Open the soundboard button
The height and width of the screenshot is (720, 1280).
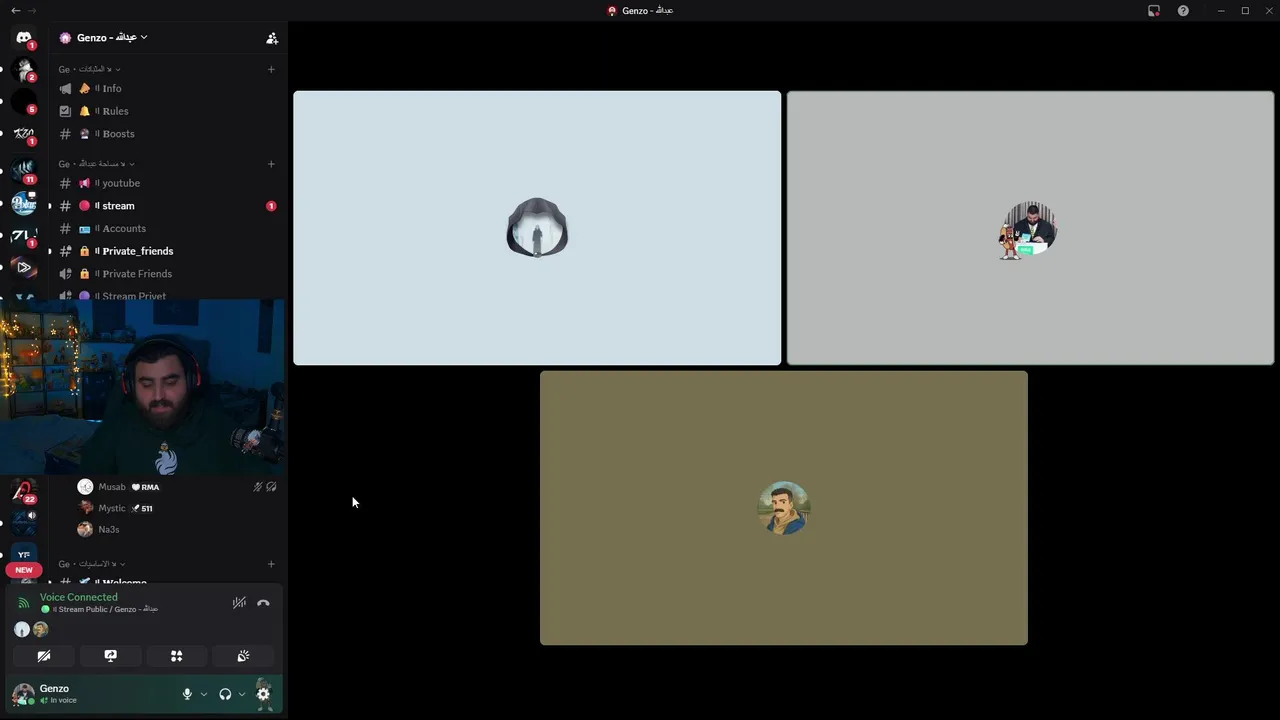click(x=243, y=656)
